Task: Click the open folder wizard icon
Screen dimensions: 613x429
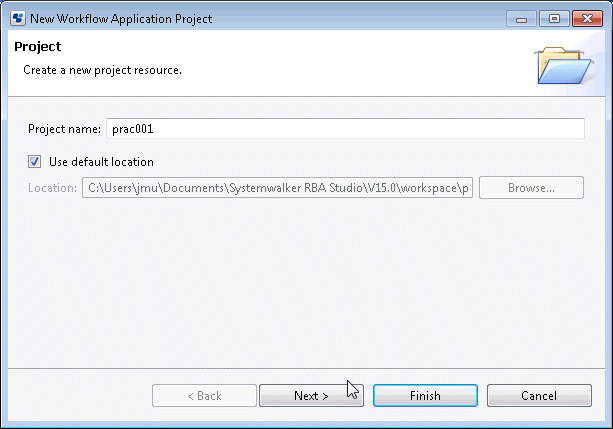Action: click(x=564, y=65)
